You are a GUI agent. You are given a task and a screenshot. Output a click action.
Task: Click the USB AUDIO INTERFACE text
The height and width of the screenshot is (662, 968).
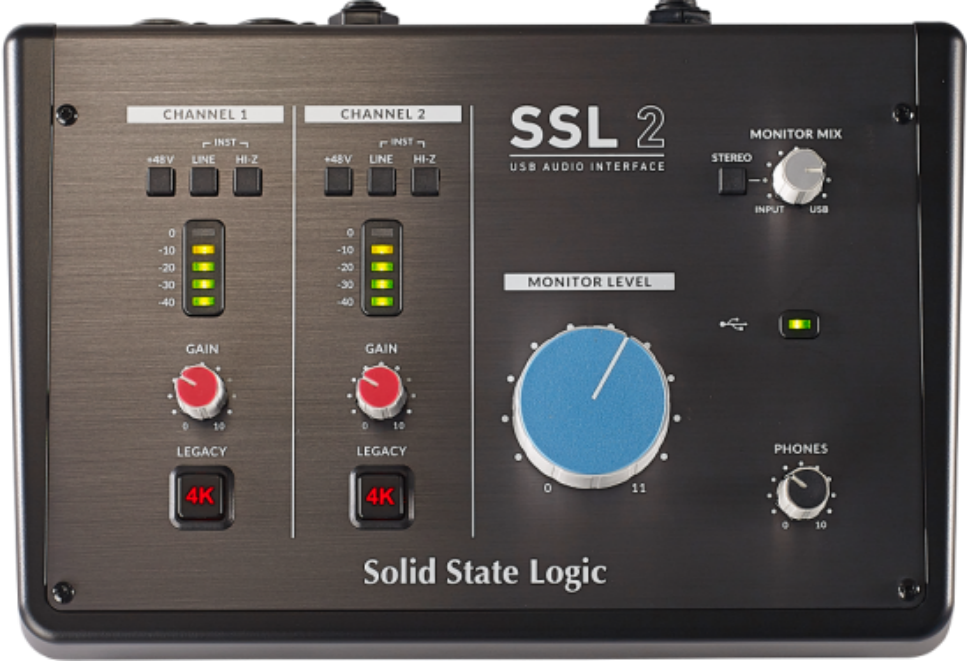[588, 167]
